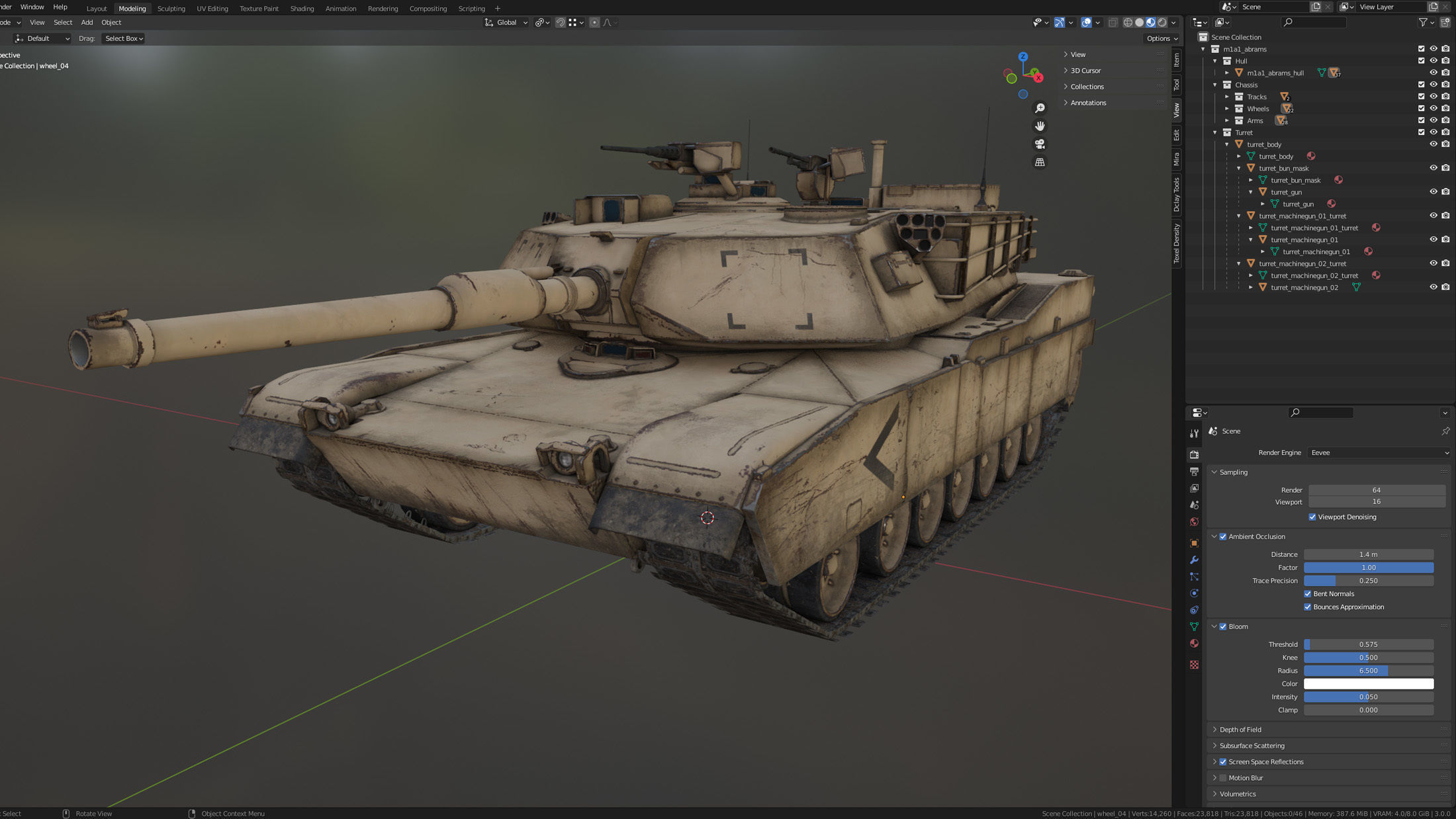Open the Modifier properties blue wrench icon

pyautogui.click(x=1194, y=560)
